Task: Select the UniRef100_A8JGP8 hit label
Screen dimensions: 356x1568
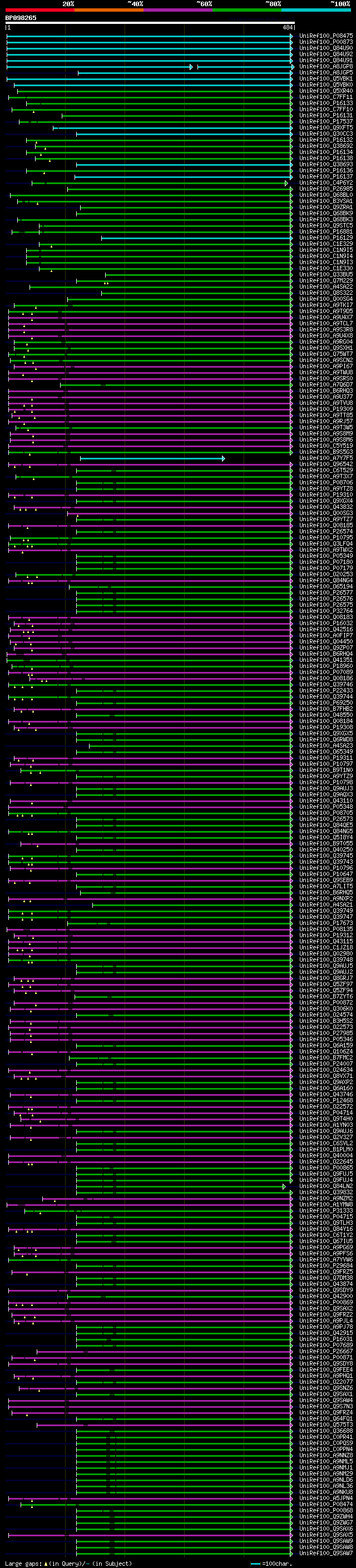Action: [x=326, y=67]
